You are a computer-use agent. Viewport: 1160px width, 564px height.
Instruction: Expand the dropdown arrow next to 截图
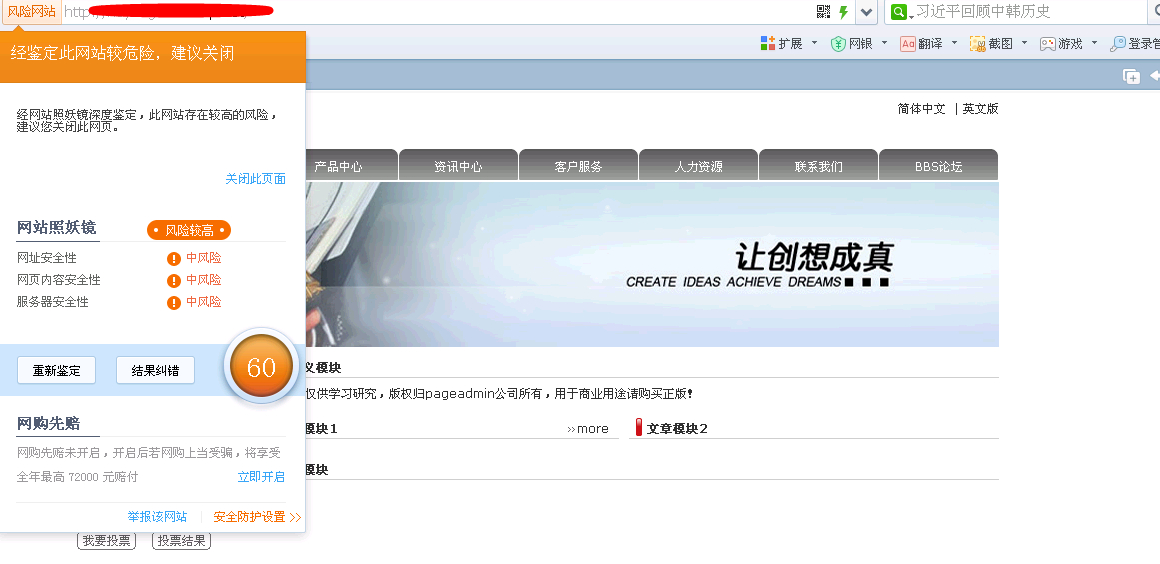tap(1024, 43)
